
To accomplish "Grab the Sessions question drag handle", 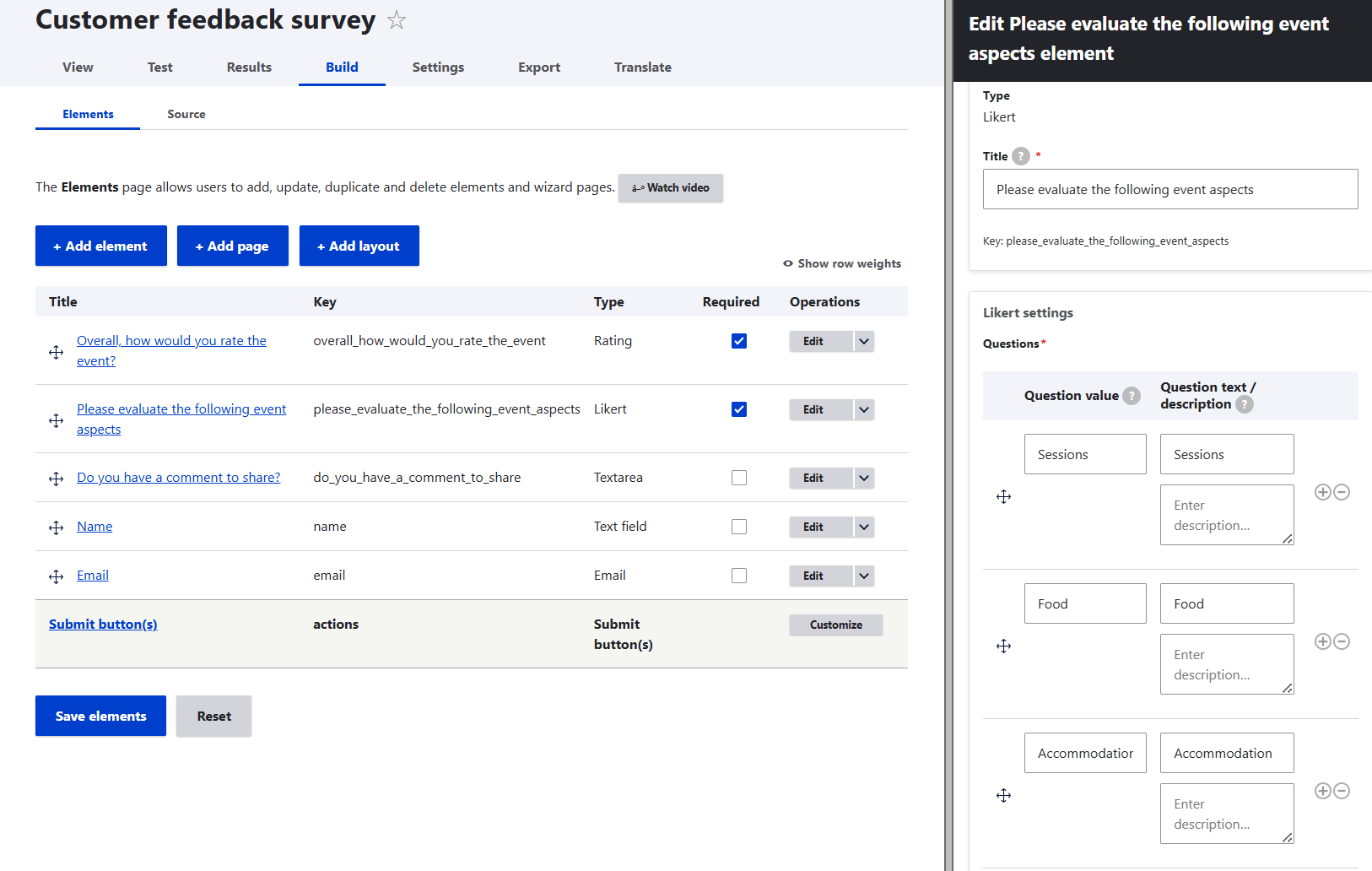I will click(1003, 496).
